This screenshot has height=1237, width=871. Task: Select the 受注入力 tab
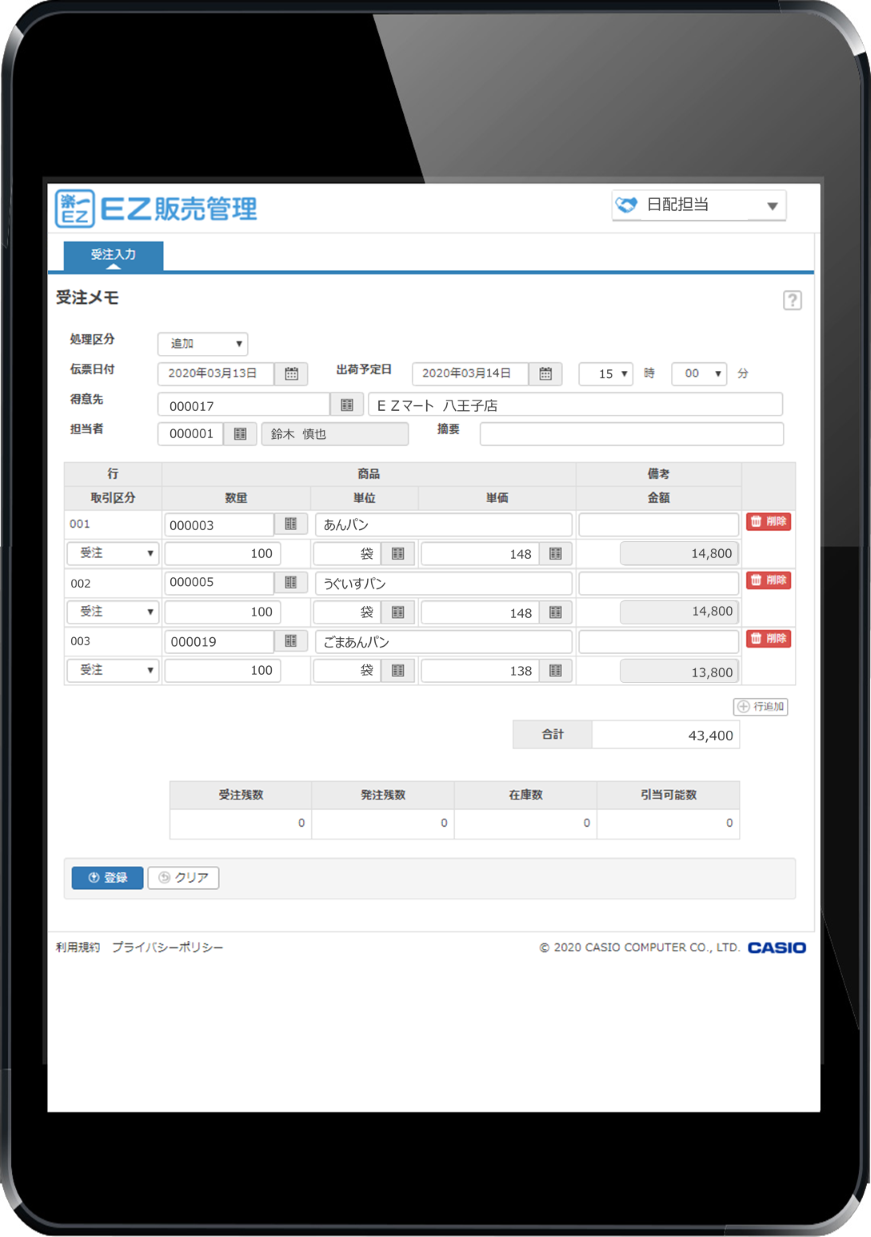(x=113, y=255)
